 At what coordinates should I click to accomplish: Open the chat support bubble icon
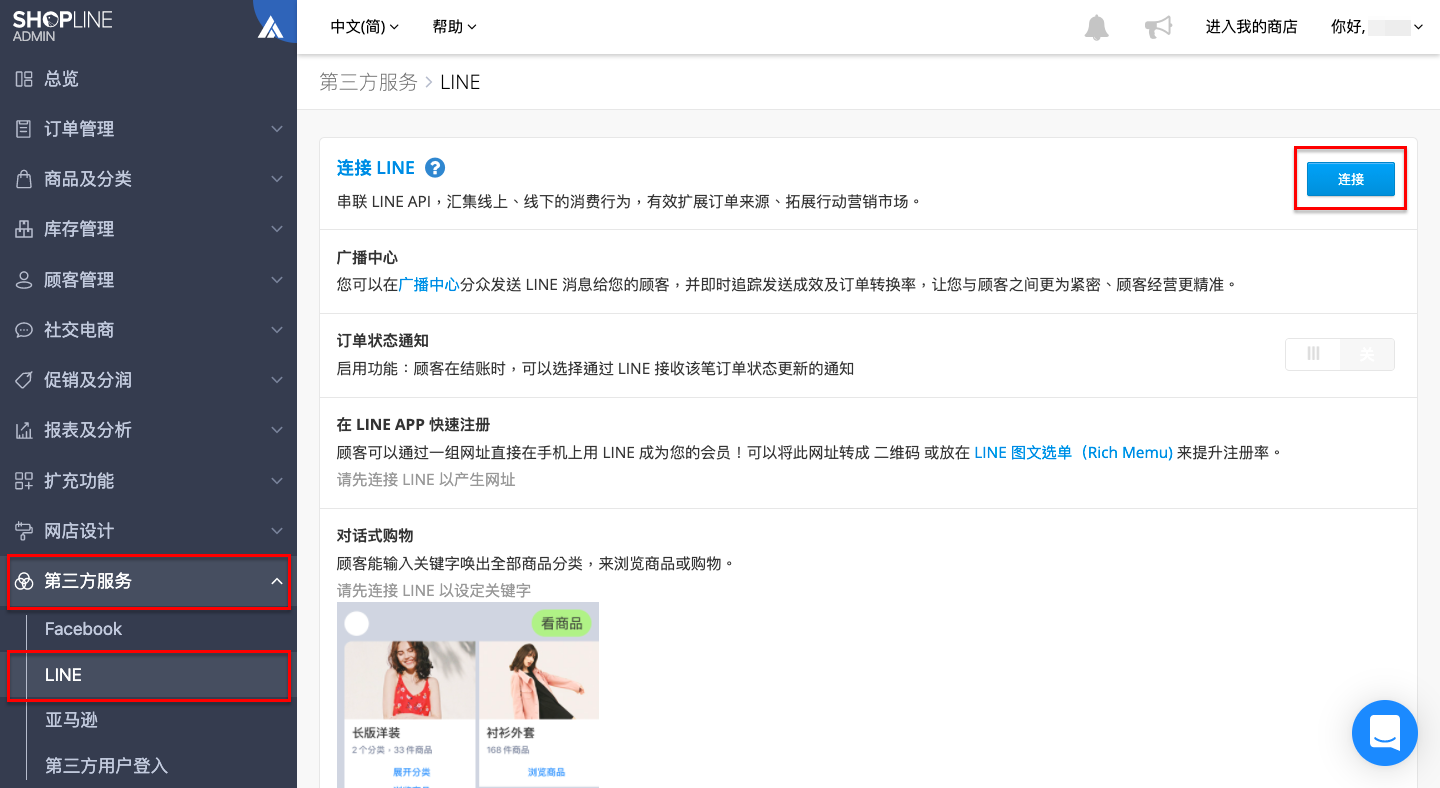click(x=1385, y=733)
